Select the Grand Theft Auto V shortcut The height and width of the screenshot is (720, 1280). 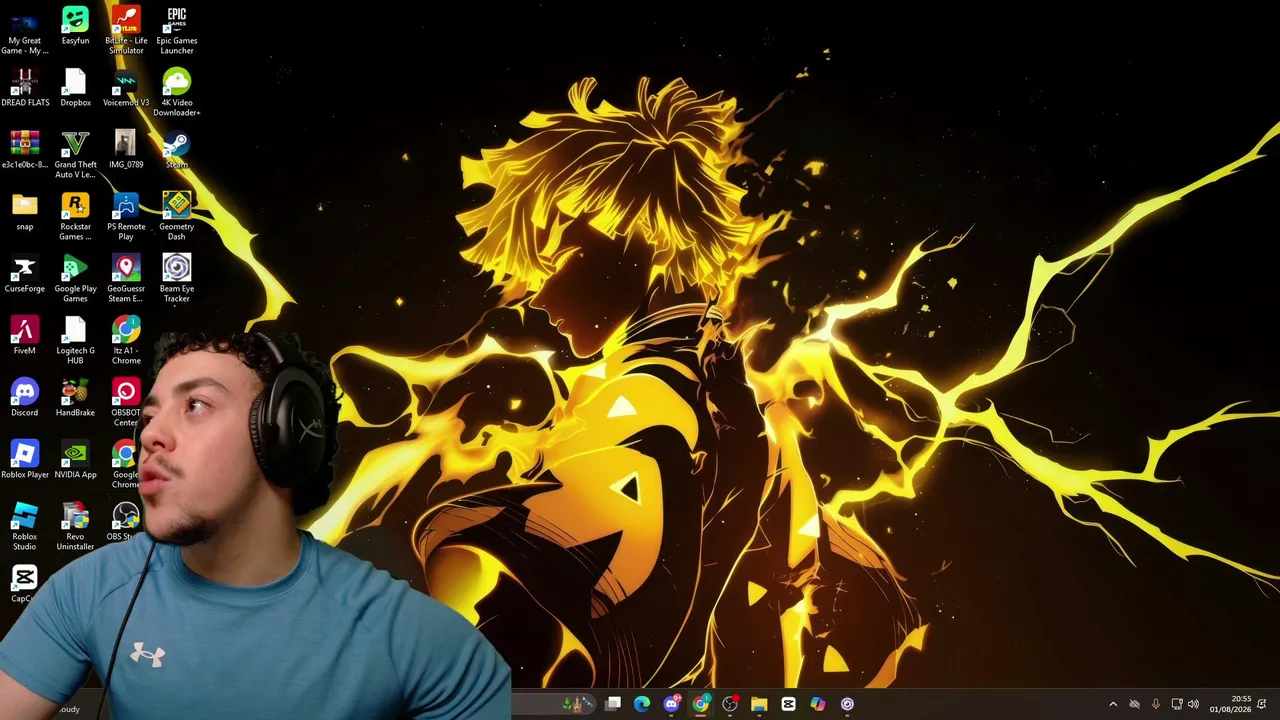tap(75, 154)
